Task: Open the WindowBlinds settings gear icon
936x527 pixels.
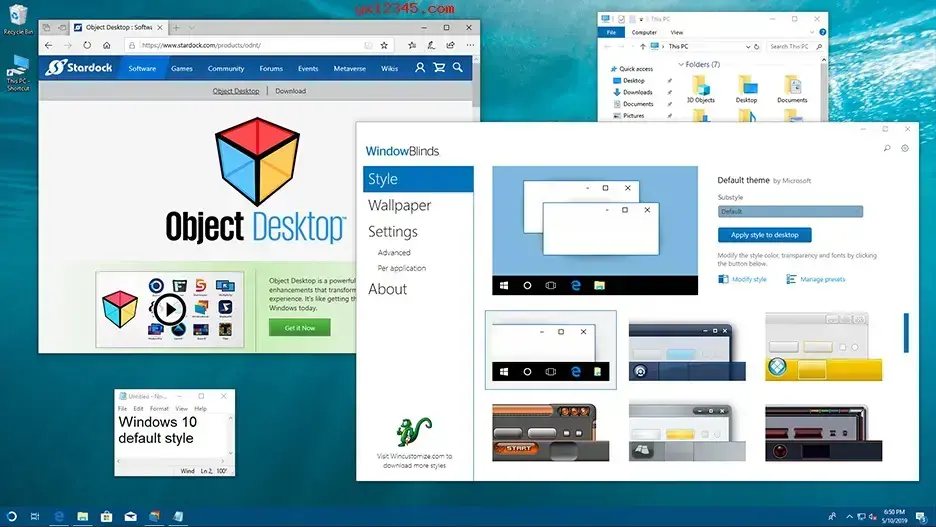Action: [x=905, y=149]
